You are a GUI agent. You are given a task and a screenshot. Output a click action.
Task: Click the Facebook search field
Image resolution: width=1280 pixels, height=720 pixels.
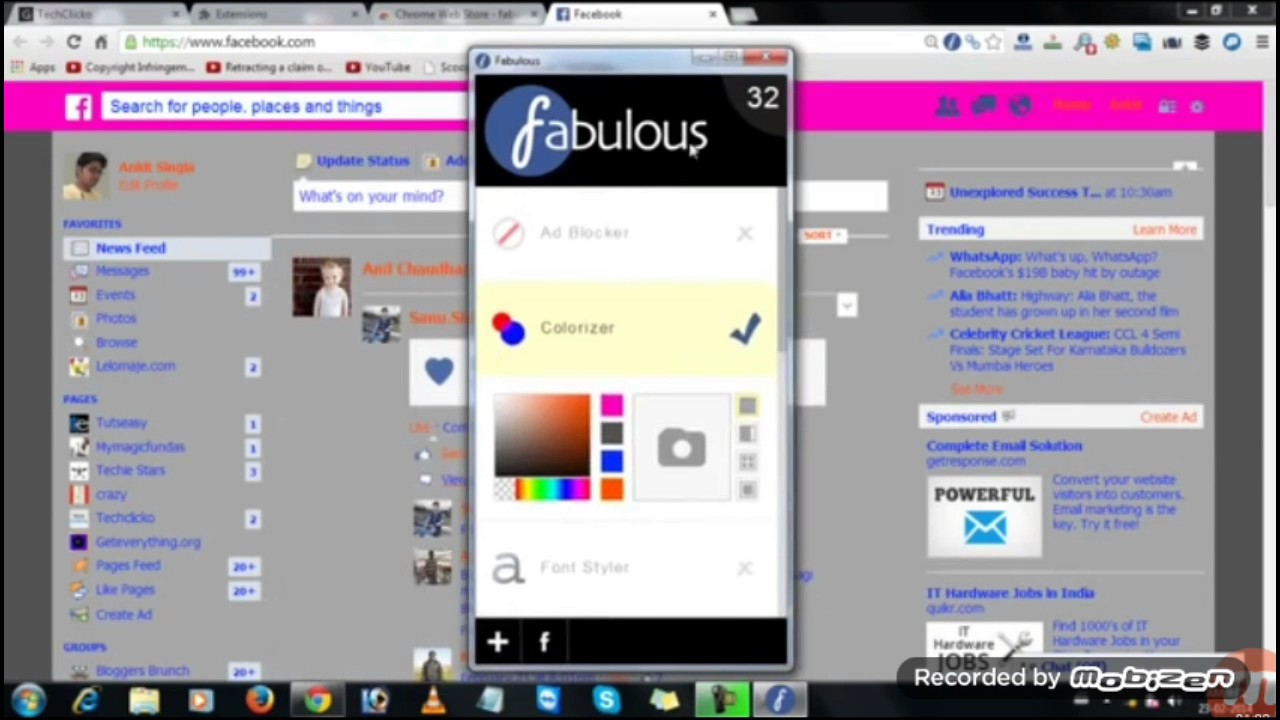pos(285,107)
